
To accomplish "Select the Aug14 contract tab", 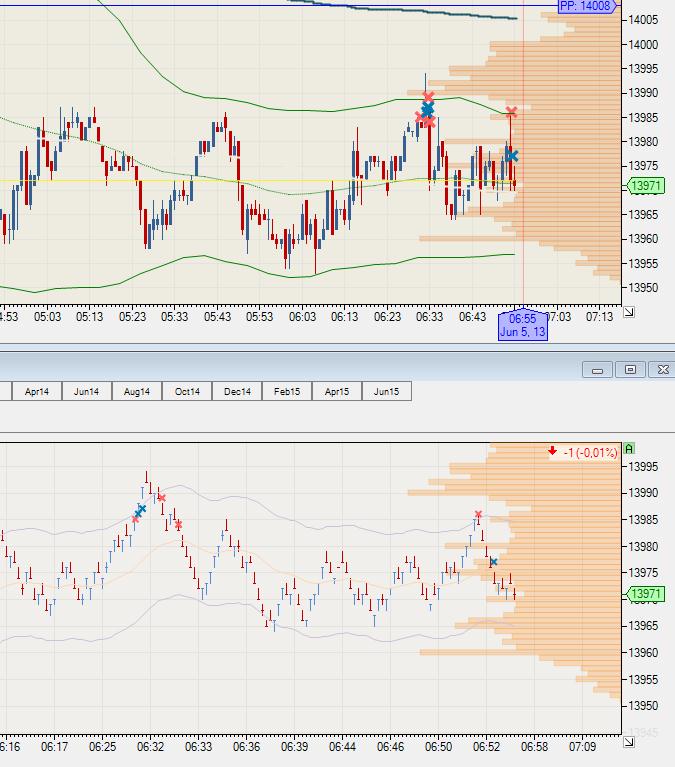I will 136,391.
